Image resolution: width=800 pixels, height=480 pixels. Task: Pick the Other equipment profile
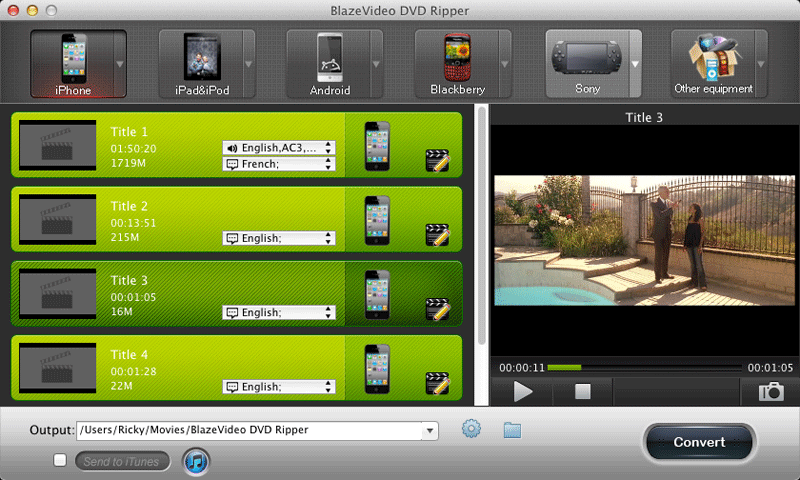pyautogui.click(x=713, y=64)
